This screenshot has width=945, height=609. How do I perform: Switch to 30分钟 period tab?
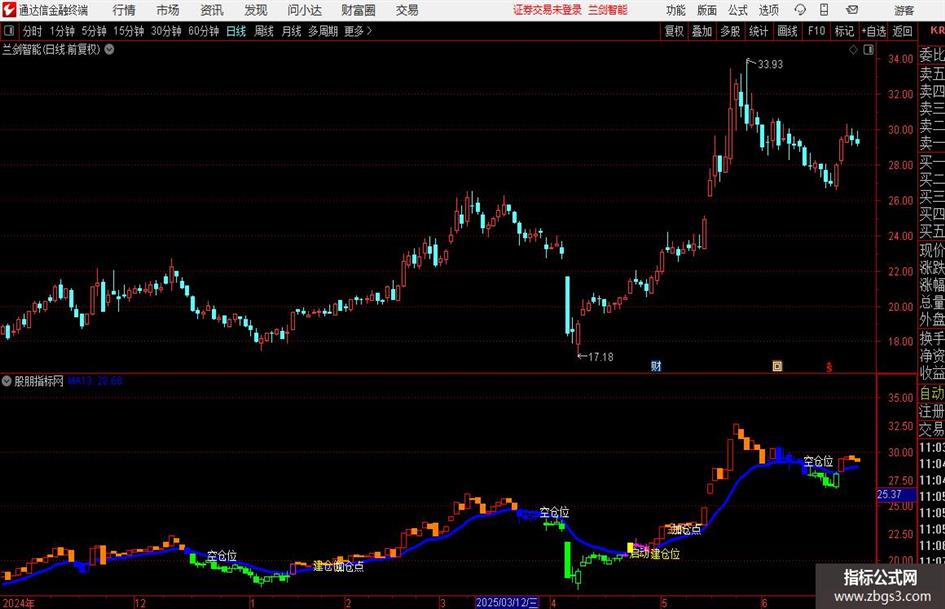click(166, 31)
